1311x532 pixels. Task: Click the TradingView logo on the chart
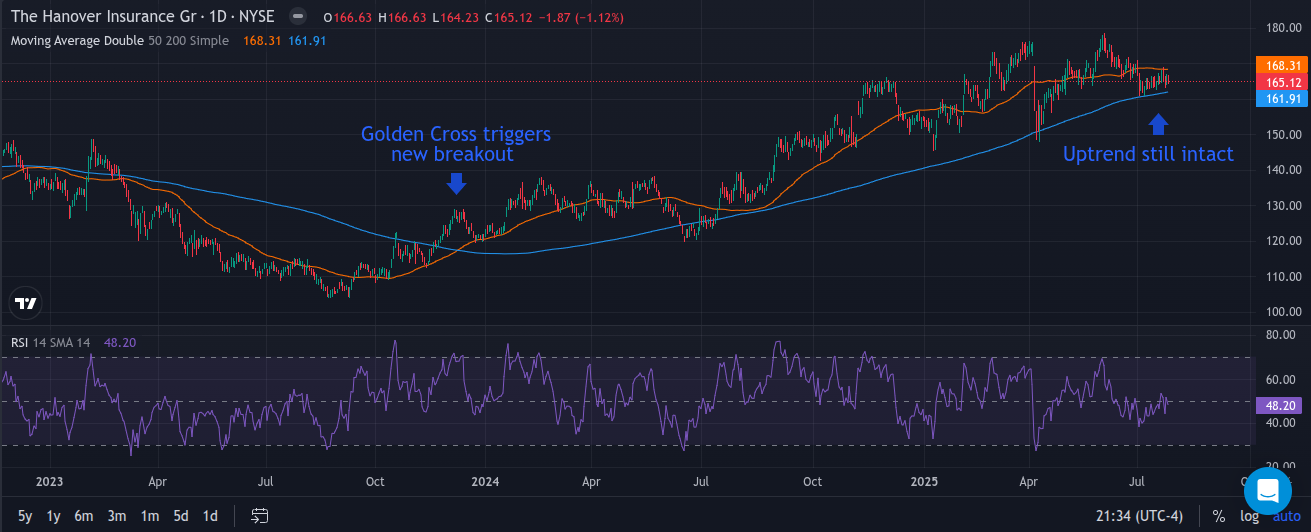click(27, 303)
